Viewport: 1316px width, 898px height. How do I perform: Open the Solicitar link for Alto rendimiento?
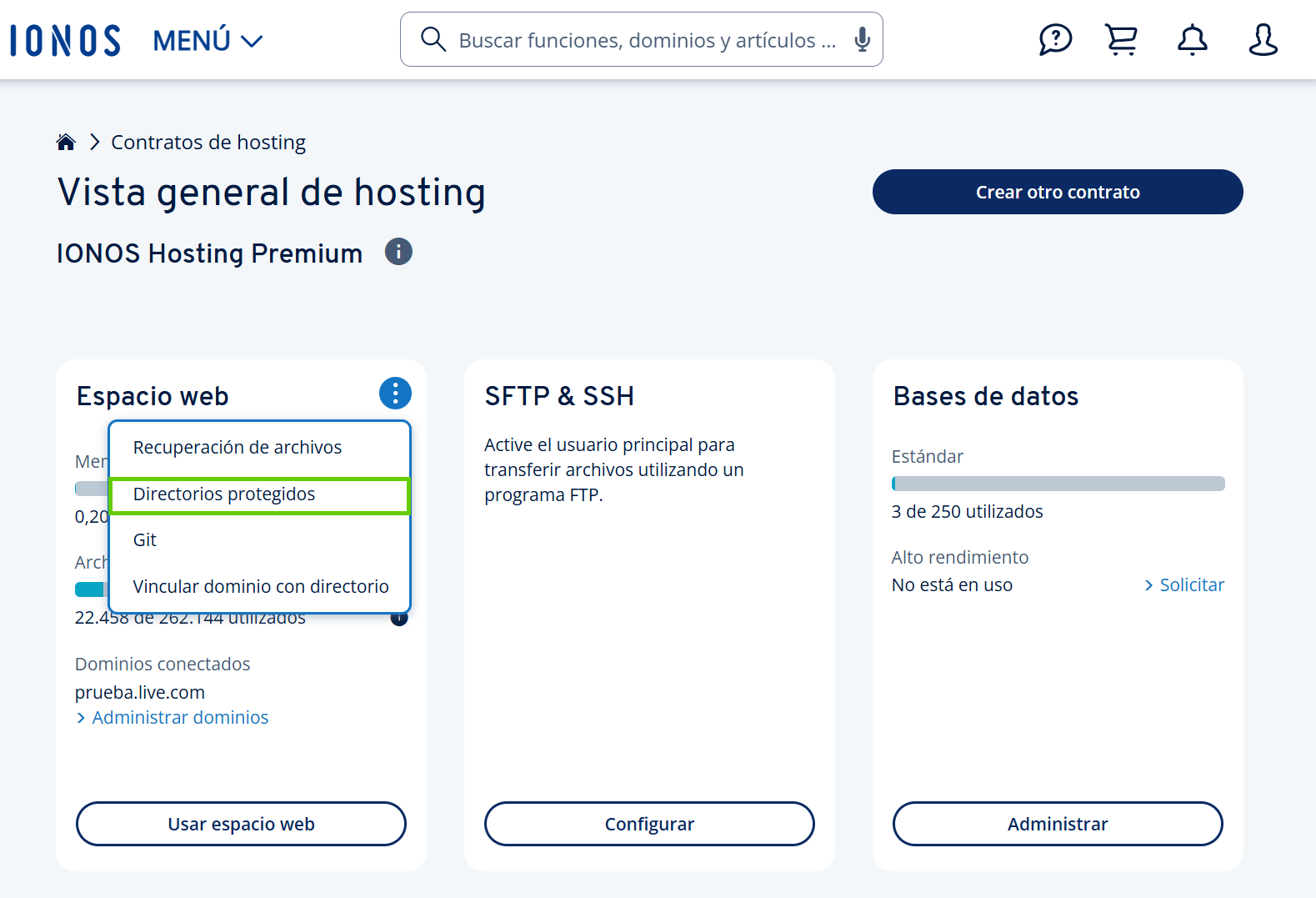coord(1184,585)
